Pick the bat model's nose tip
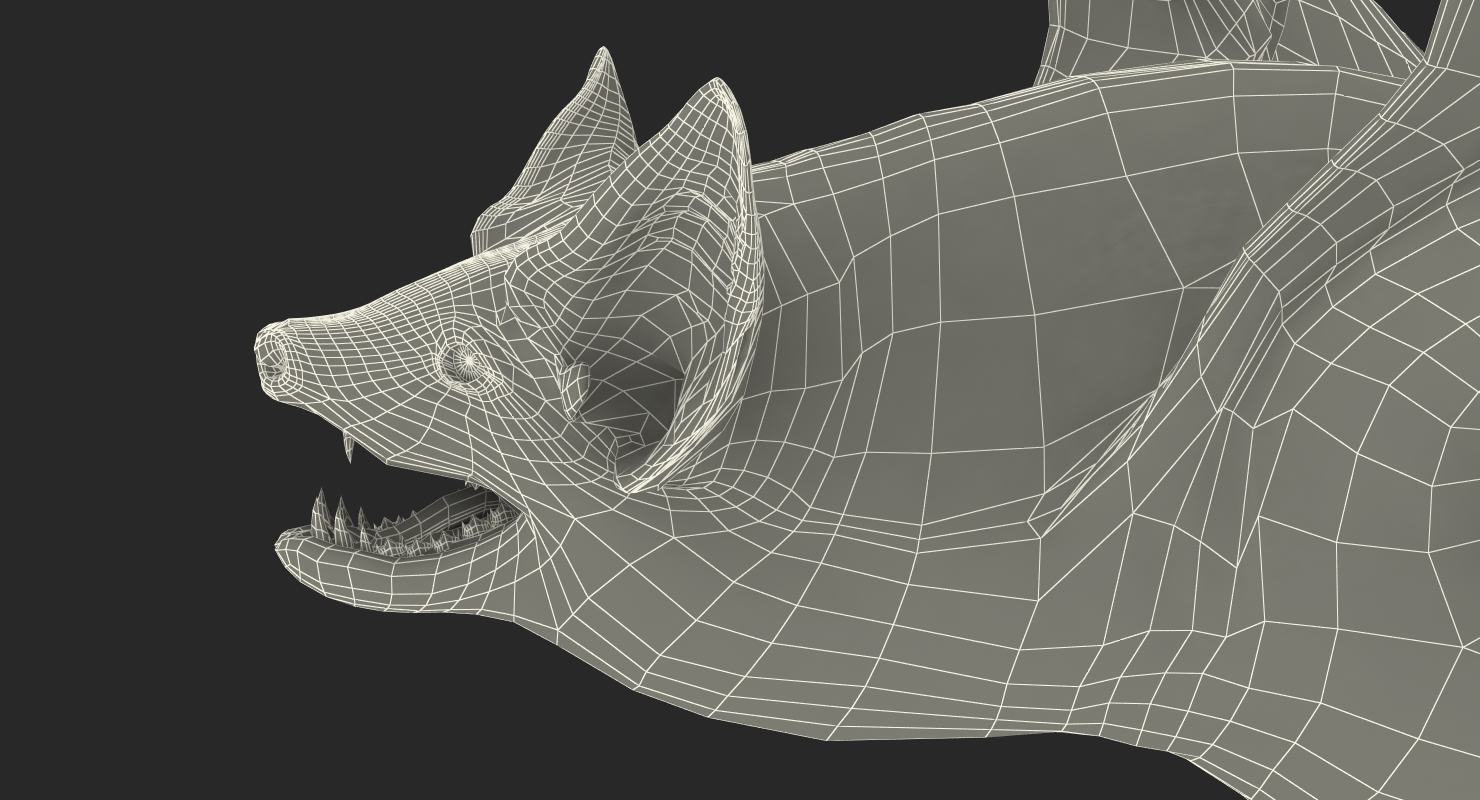Image resolution: width=1480 pixels, height=800 pixels. click(x=272, y=358)
